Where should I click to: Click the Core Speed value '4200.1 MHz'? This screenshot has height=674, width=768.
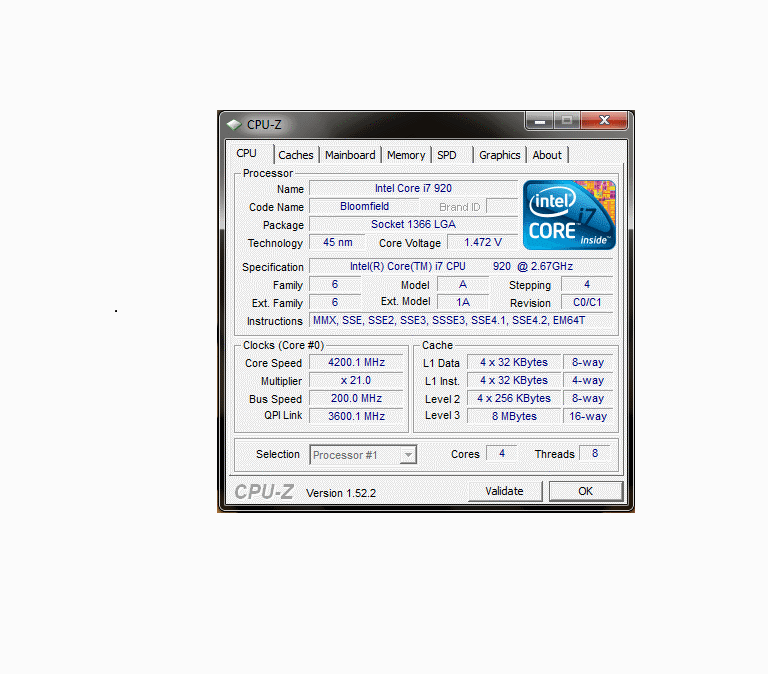(x=356, y=362)
